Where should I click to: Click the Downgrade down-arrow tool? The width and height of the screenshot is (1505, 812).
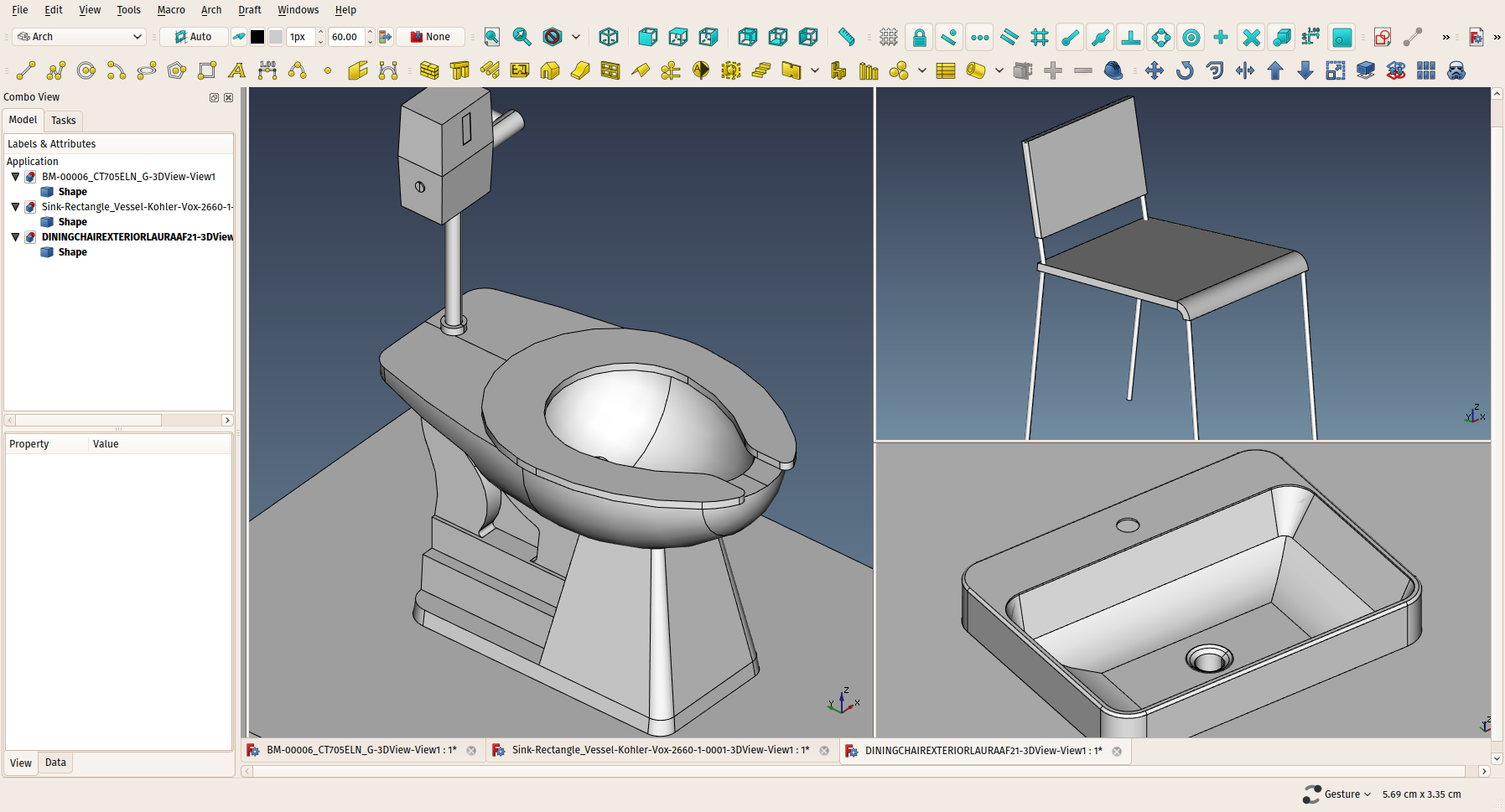pyautogui.click(x=1305, y=70)
